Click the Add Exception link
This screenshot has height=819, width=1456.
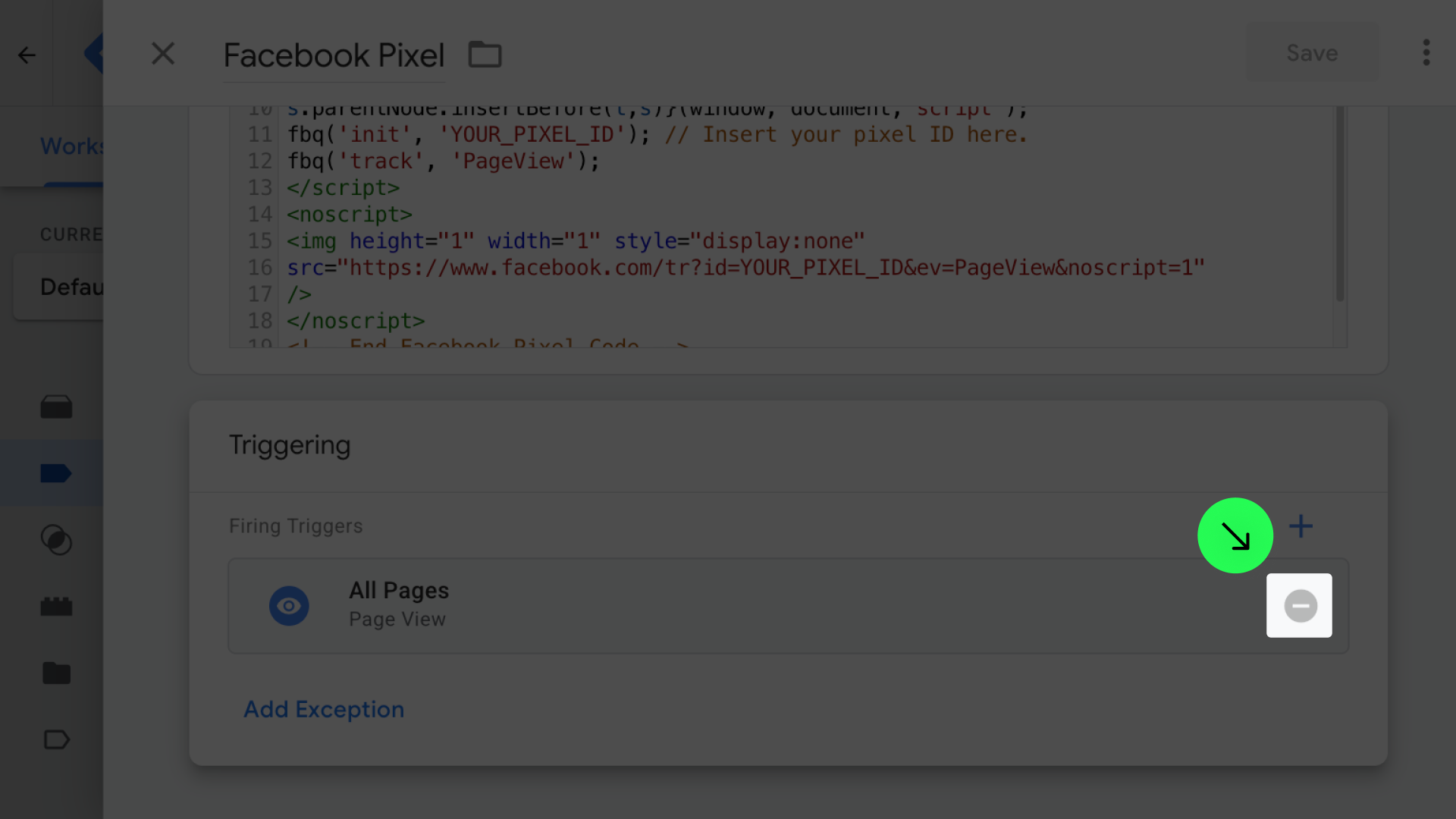pos(324,710)
